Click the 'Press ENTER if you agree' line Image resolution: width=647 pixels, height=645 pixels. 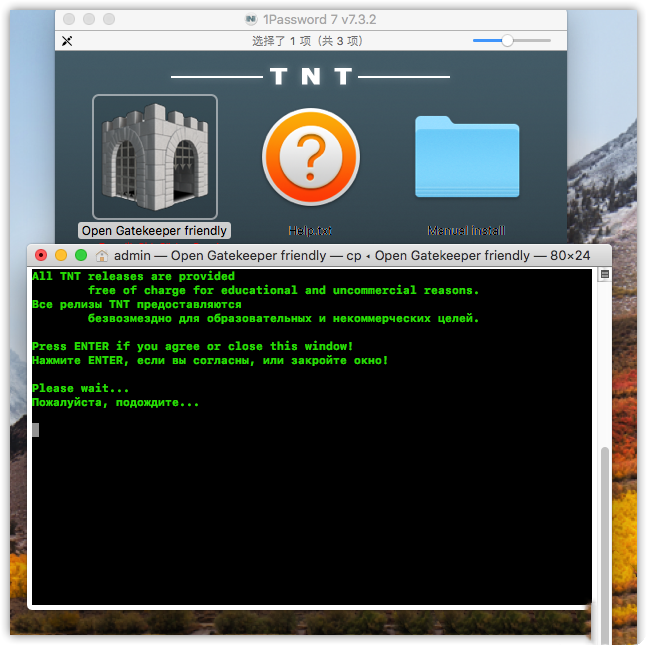(192, 346)
